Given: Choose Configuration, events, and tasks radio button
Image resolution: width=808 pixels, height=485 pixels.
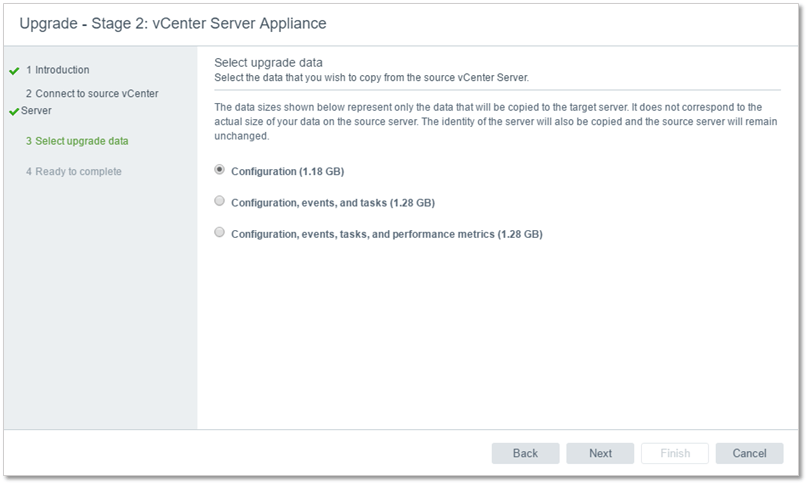Looking at the screenshot, I should (x=220, y=201).
